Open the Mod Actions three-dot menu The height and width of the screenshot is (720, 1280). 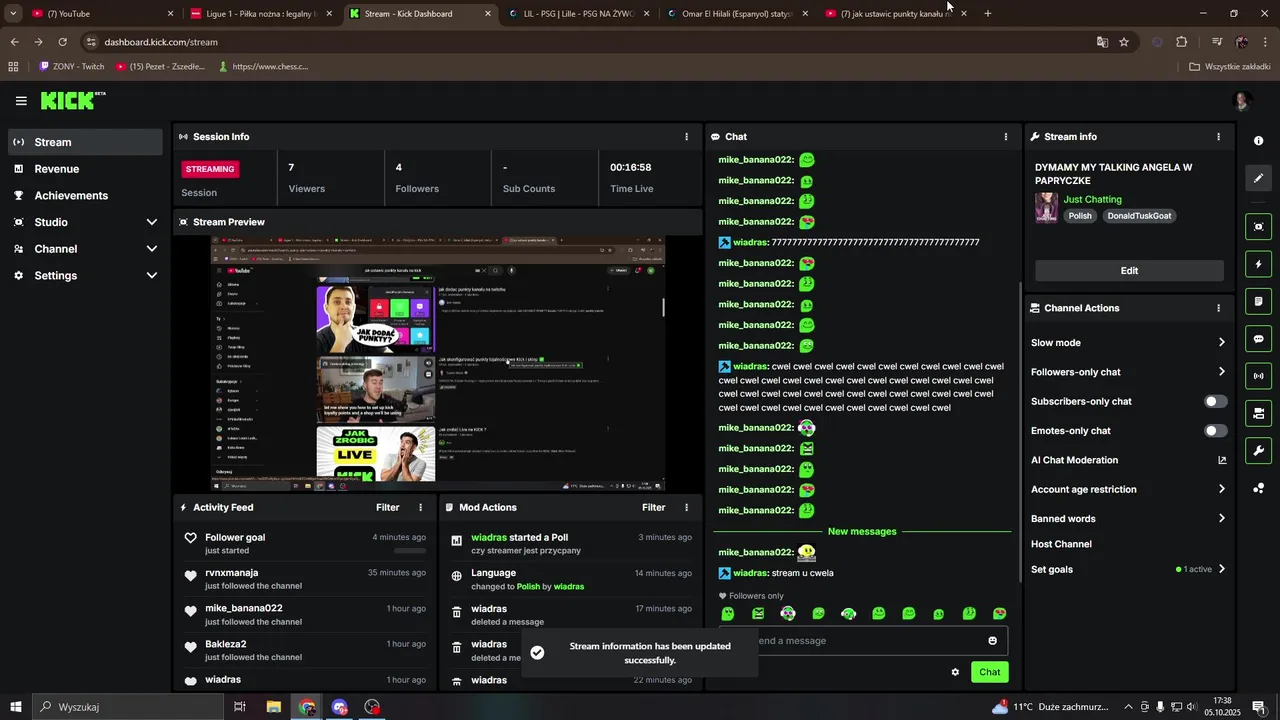(686, 508)
